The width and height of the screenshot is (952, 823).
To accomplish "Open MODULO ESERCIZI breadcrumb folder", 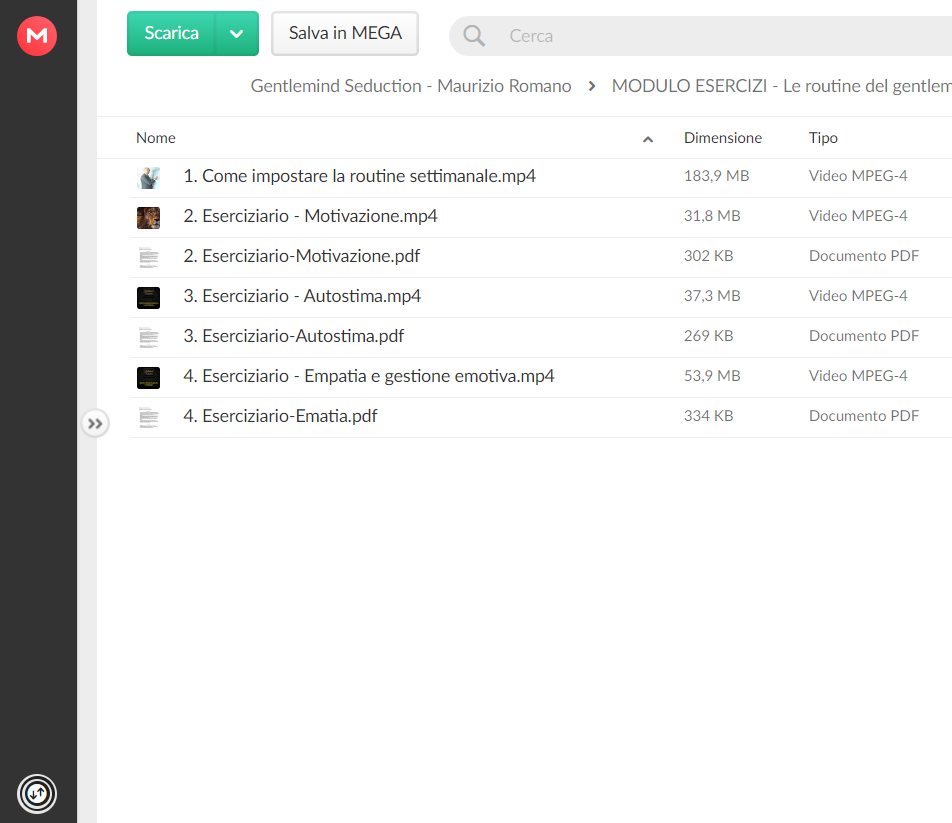I will 781,86.
